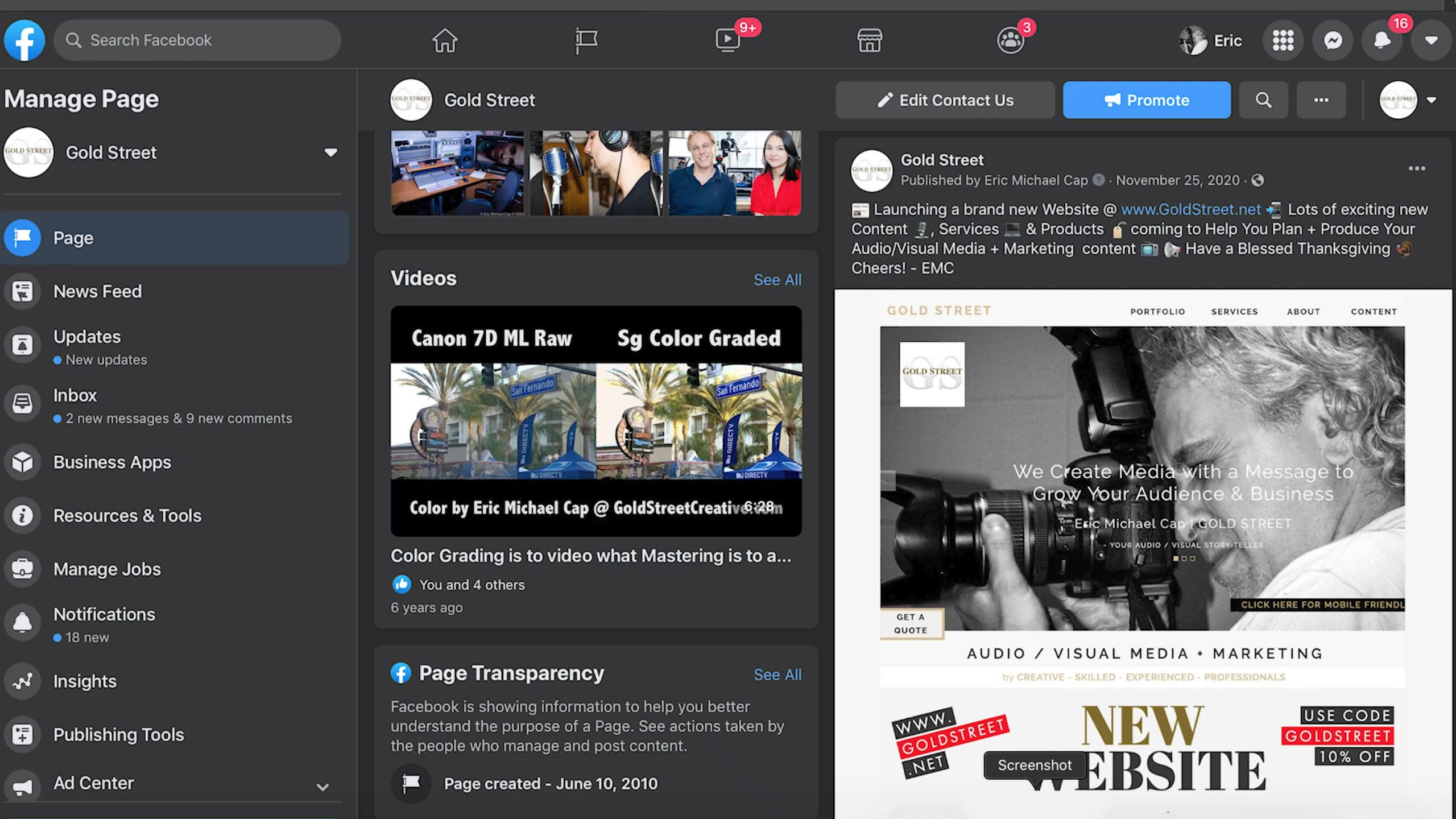Open Groups icon with 3 badge
The image size is (1456, 819).
[x=1011, y=40]
